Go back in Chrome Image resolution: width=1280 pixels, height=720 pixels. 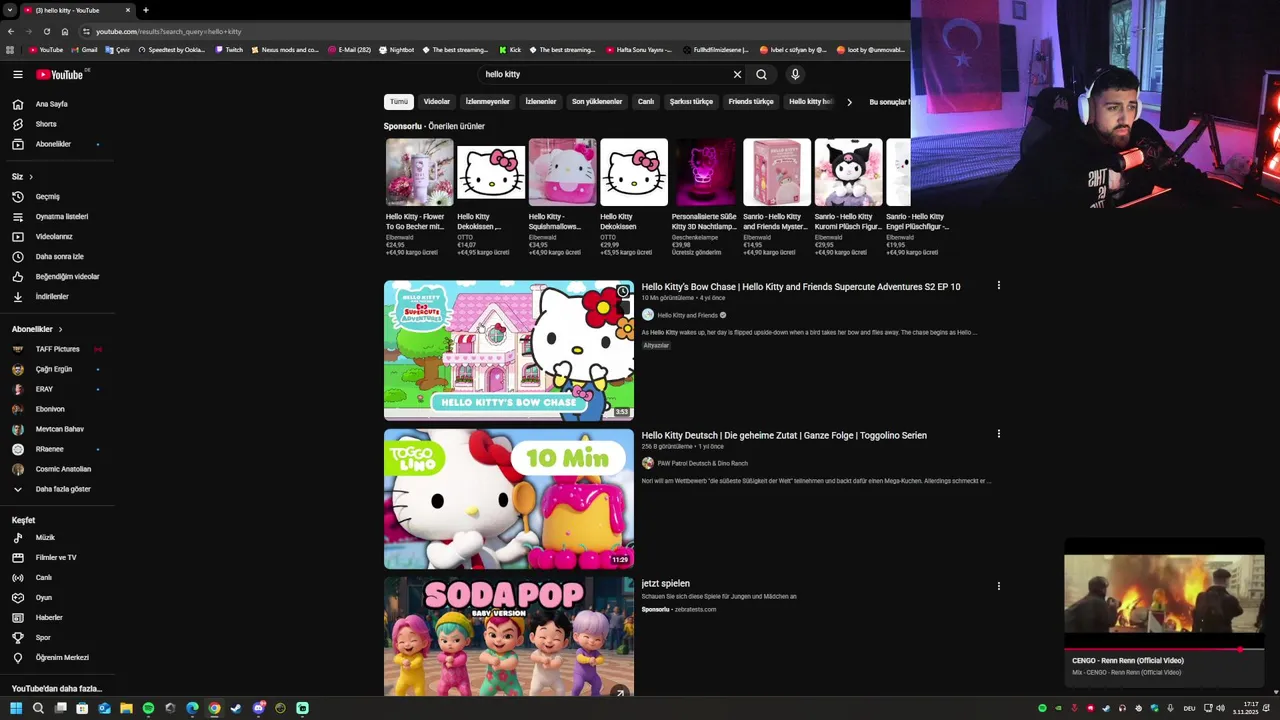tap(10, 31)
